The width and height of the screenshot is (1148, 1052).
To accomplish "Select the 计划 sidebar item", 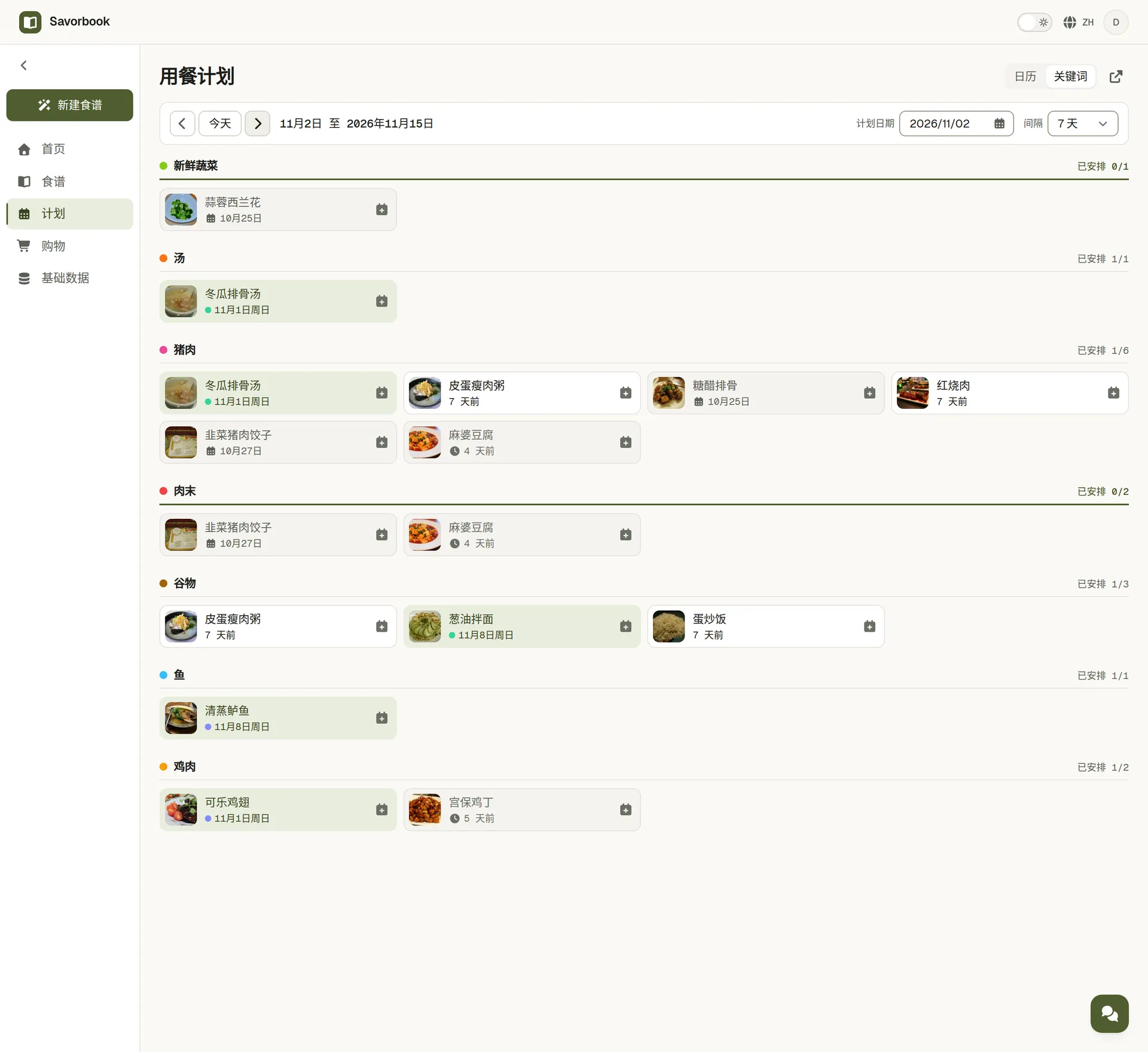I will click(x=69, y=213).
